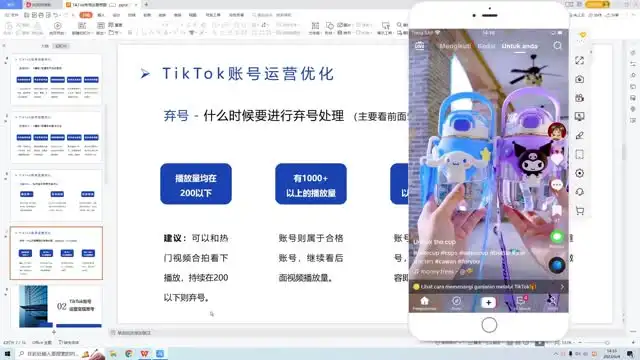Switch to Mengikuti tab in TikTok
This screenshot has height=360, width=640.
(455, 46)
